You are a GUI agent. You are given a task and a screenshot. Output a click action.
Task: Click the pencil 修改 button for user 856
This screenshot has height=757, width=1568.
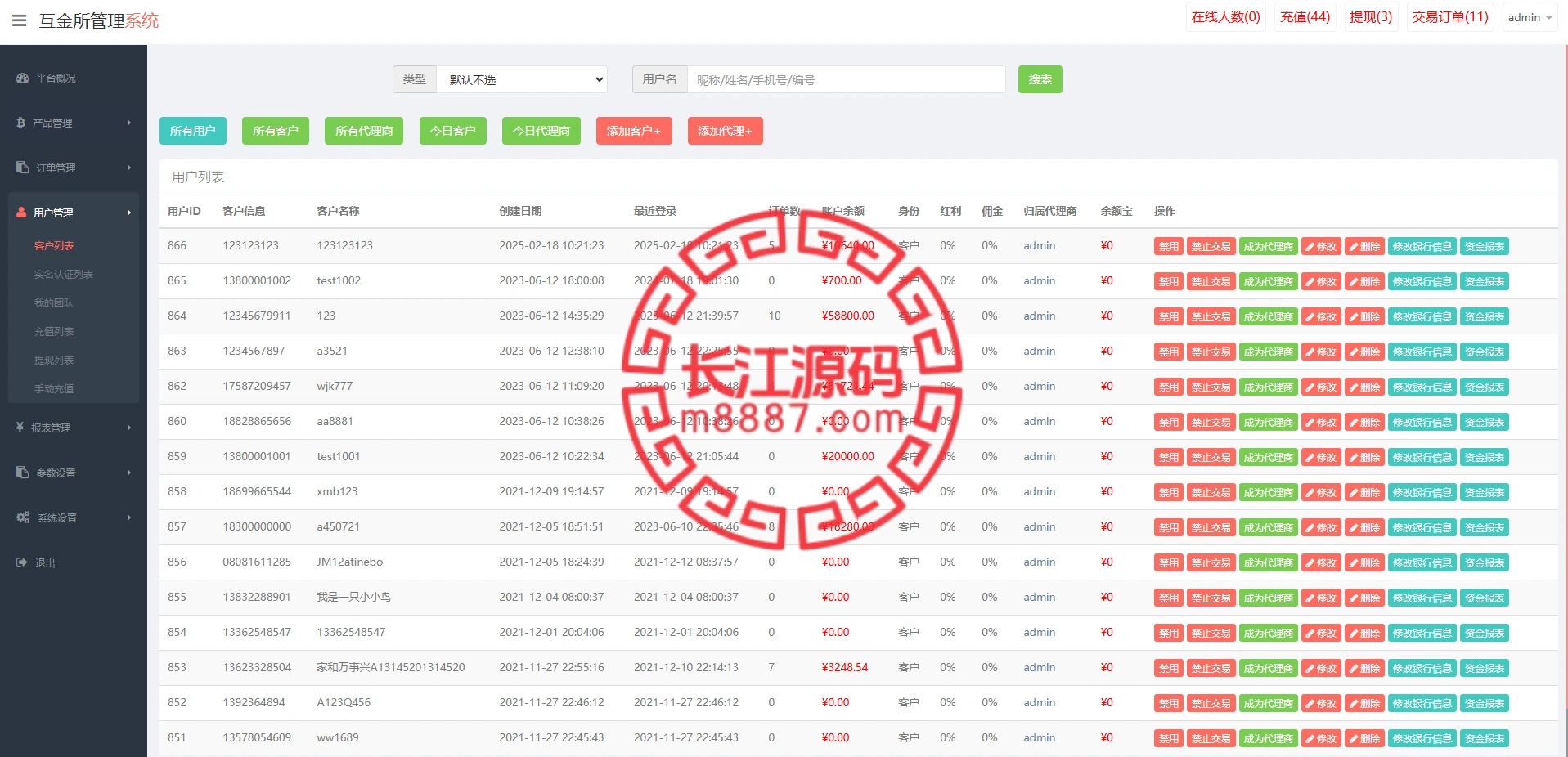tap(1321, 562)
